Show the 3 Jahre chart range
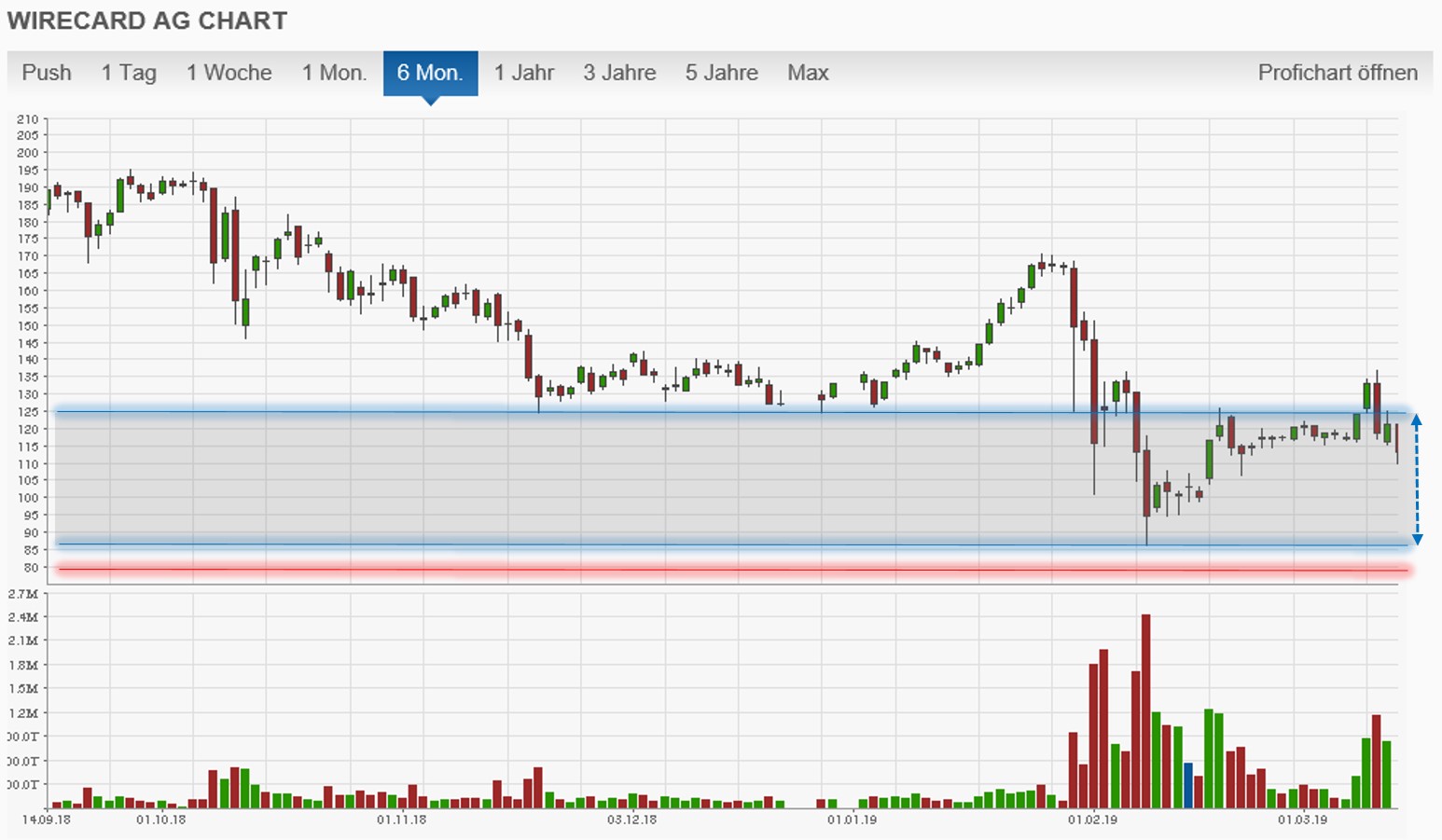Viewport: 1442px width, 840px height. (x=619, y=73)
